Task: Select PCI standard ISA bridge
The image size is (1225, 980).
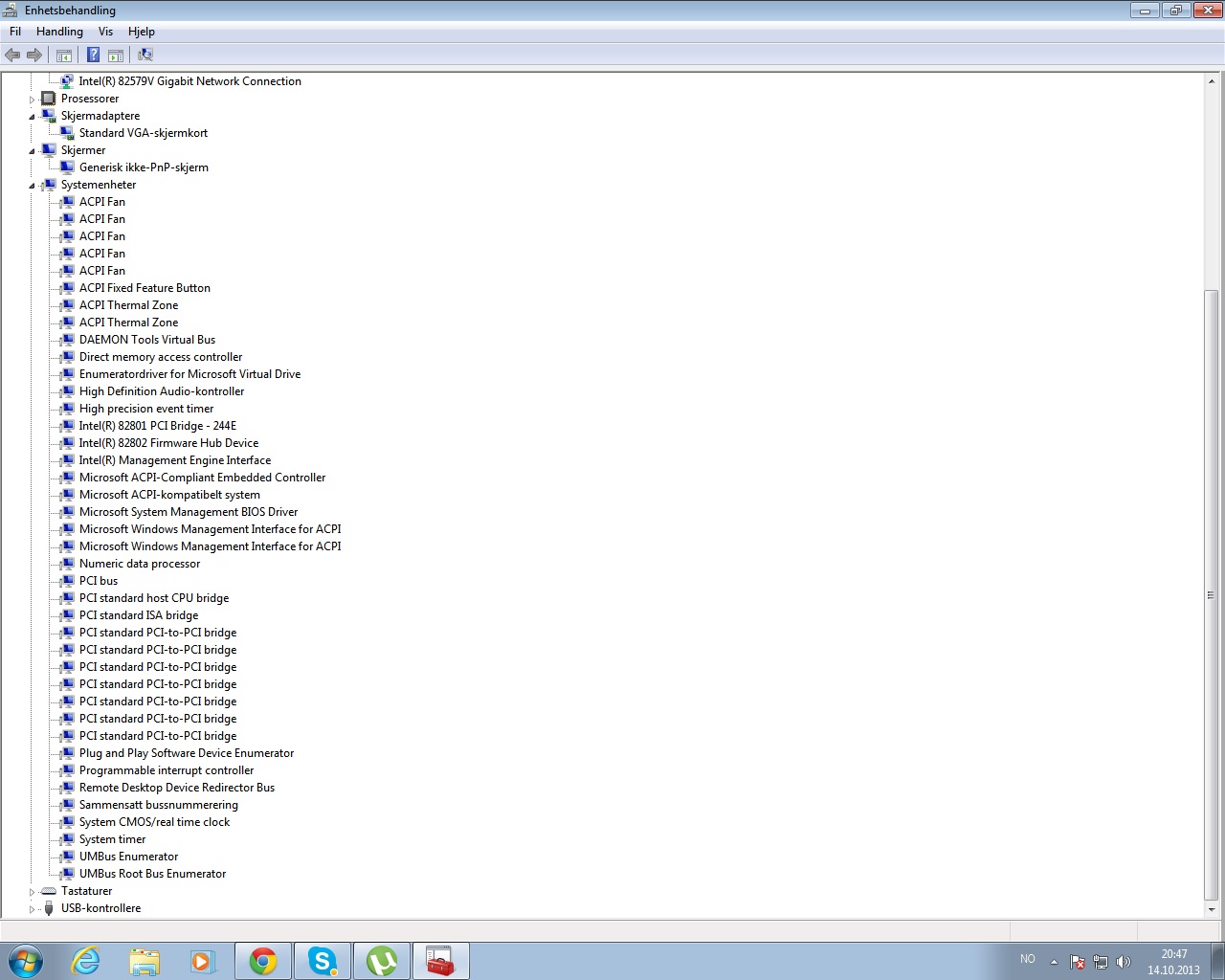Action: [139, 615]
